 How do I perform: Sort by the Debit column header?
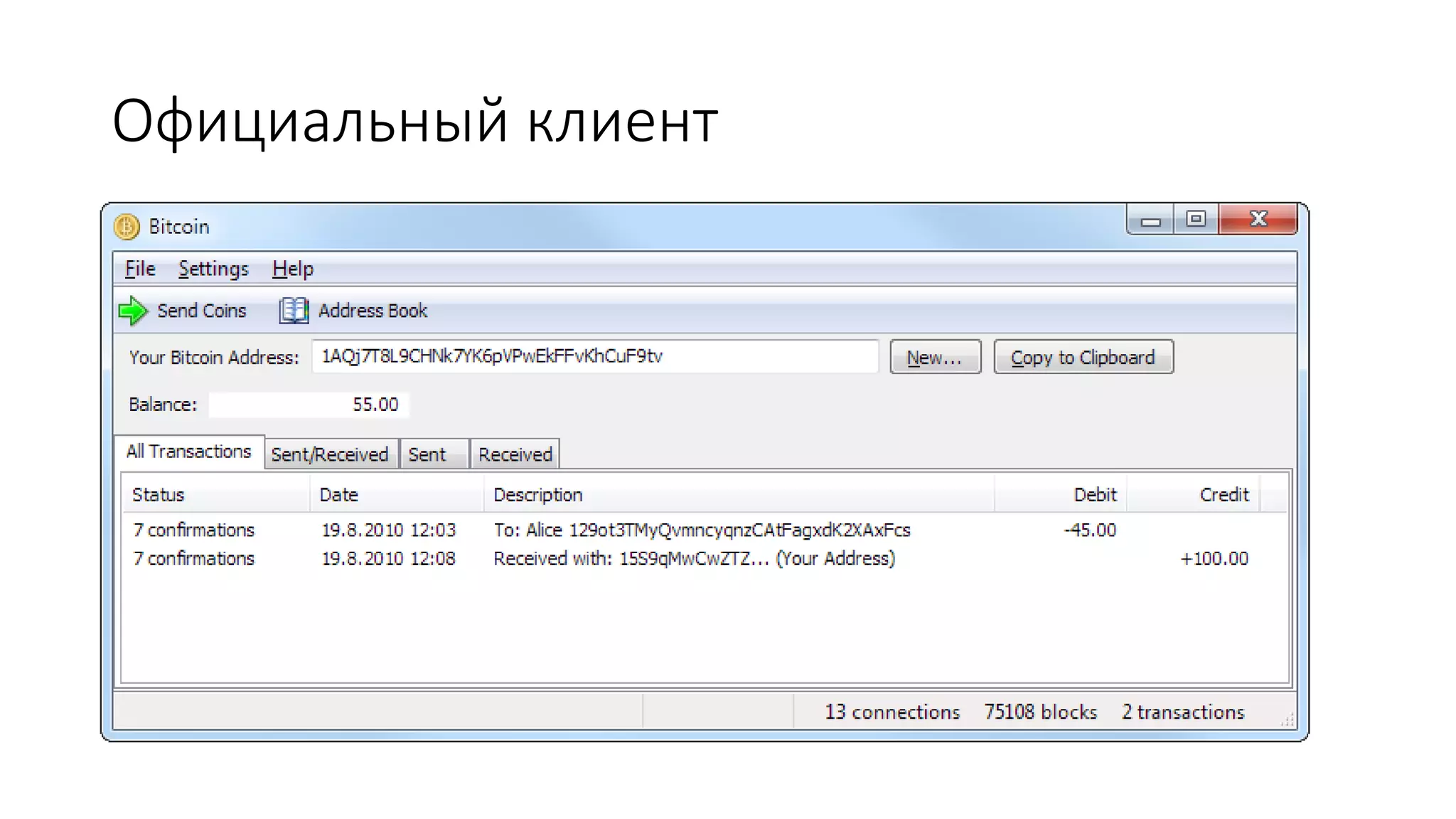pos(1060,495)
